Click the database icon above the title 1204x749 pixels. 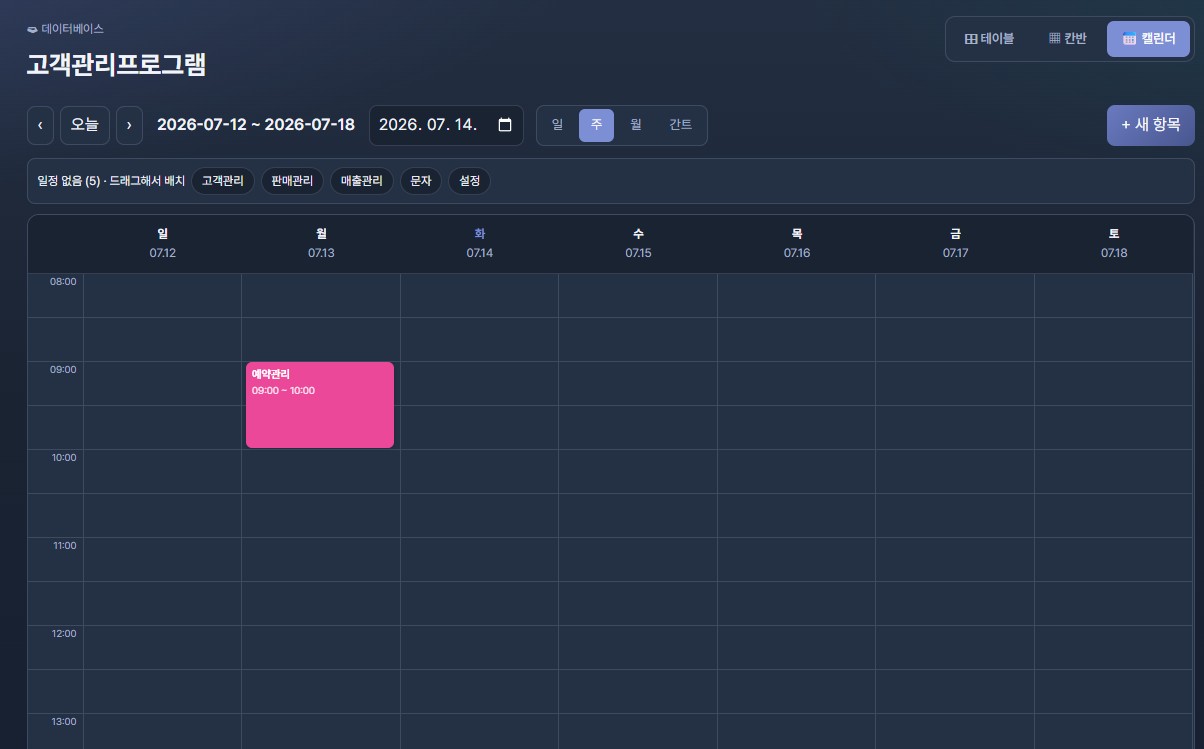tap(32, 29)
